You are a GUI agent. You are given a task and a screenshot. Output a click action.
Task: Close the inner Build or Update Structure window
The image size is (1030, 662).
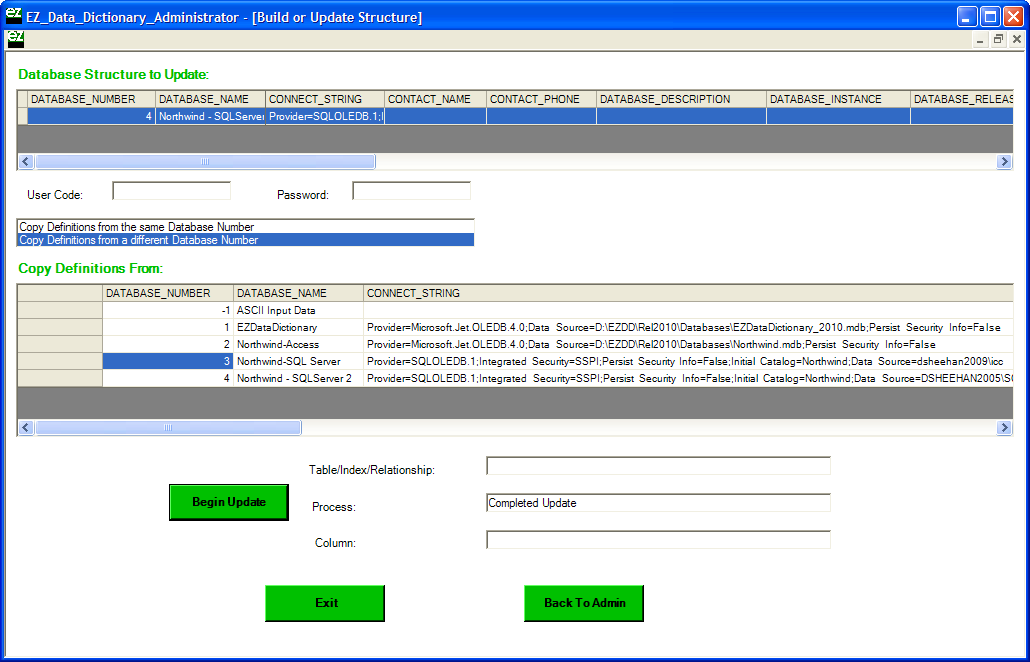coord(1016,39)
